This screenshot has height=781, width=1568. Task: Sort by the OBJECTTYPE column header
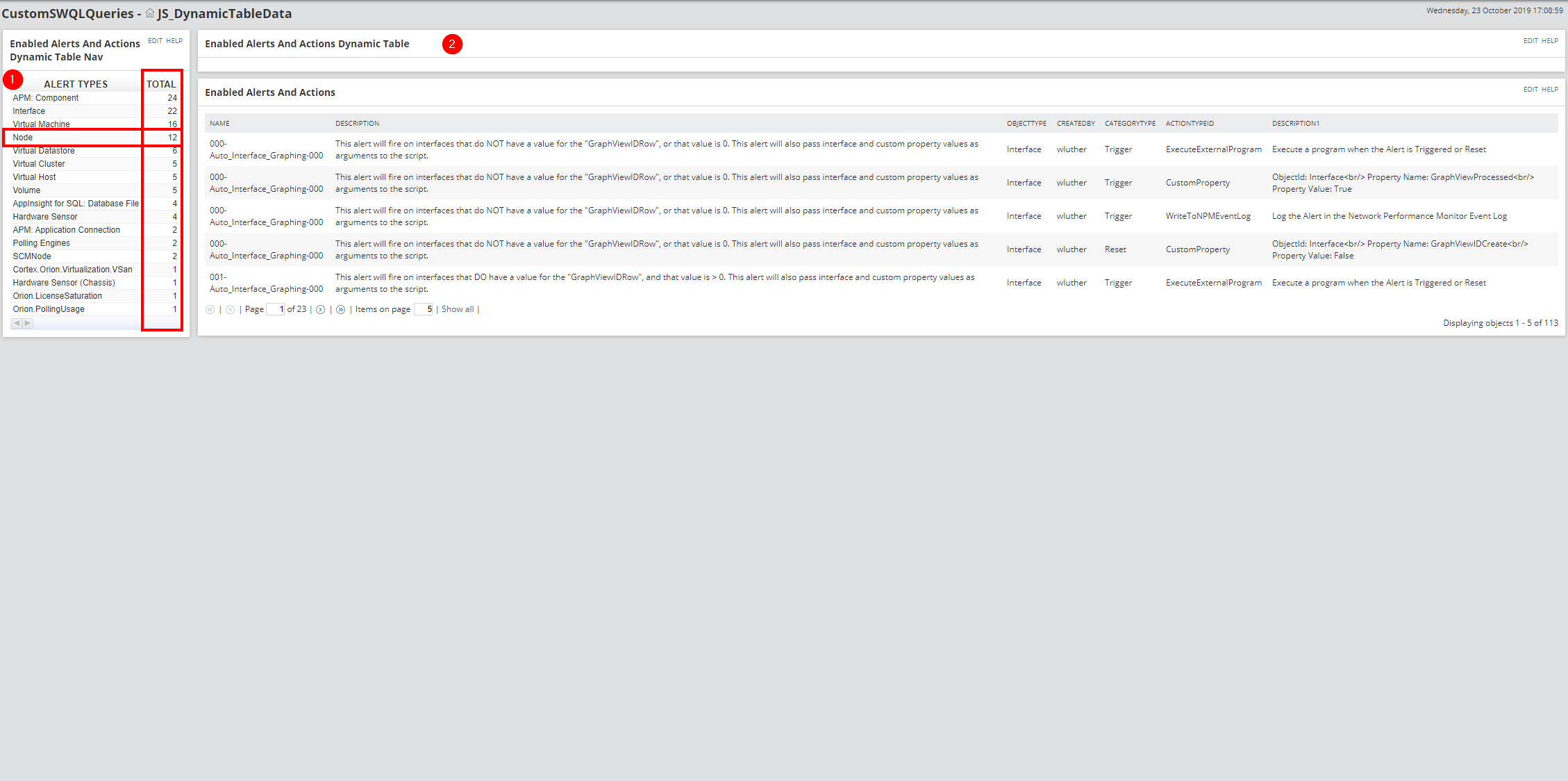[1026, 124]
